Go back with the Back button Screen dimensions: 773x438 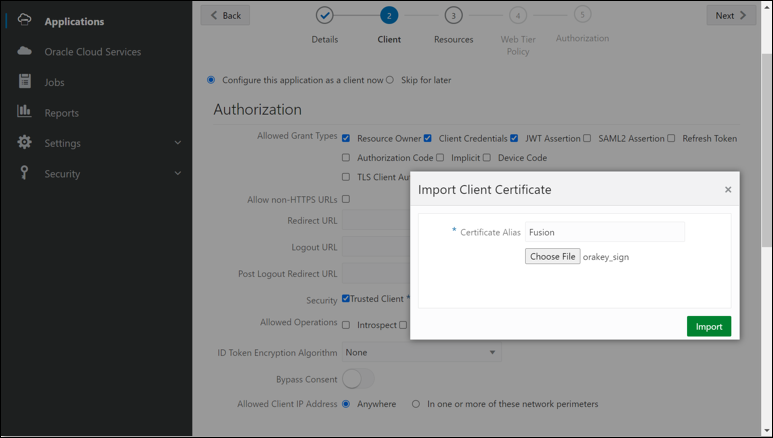225,15
